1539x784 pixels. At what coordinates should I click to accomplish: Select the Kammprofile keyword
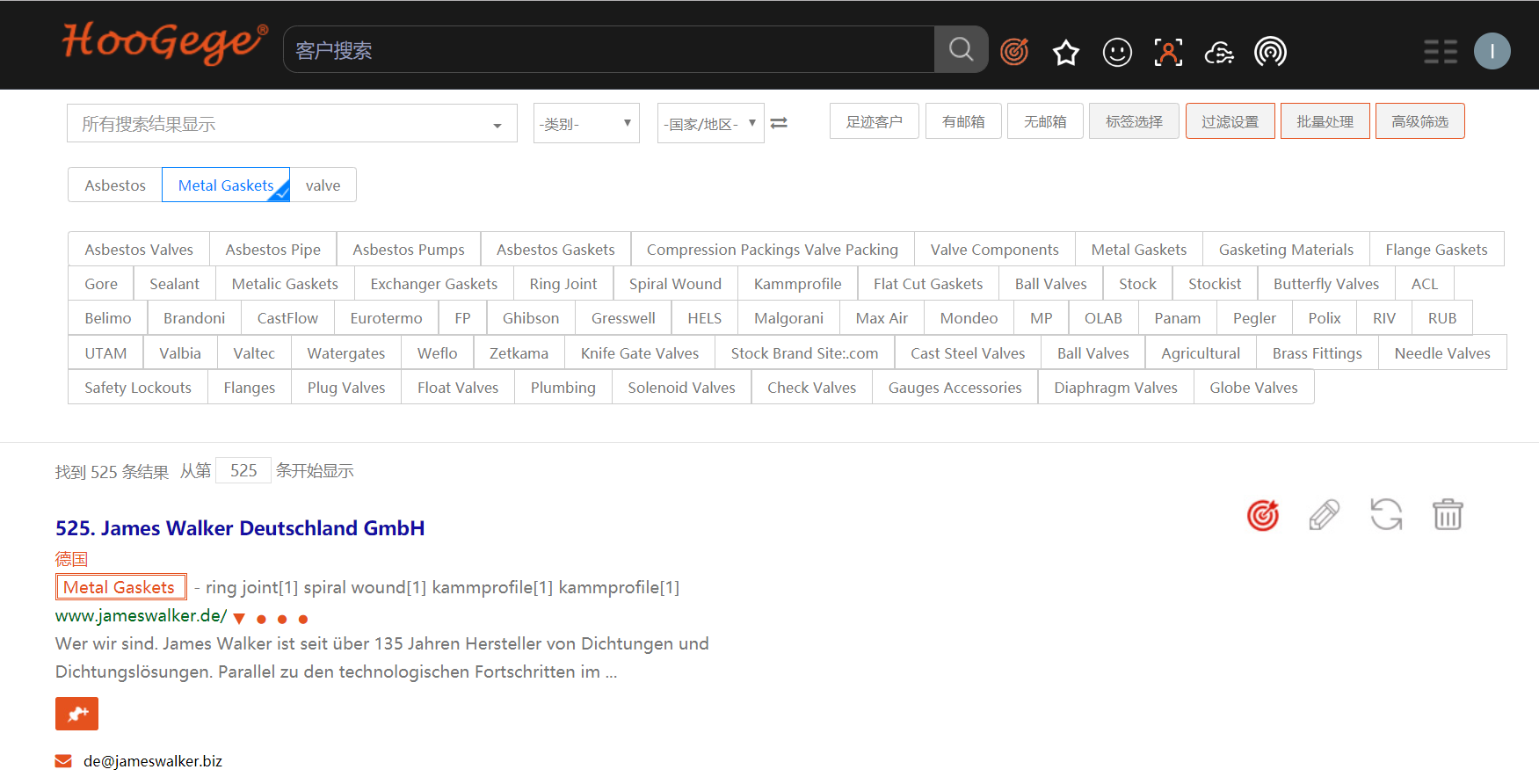coord(797,284)
